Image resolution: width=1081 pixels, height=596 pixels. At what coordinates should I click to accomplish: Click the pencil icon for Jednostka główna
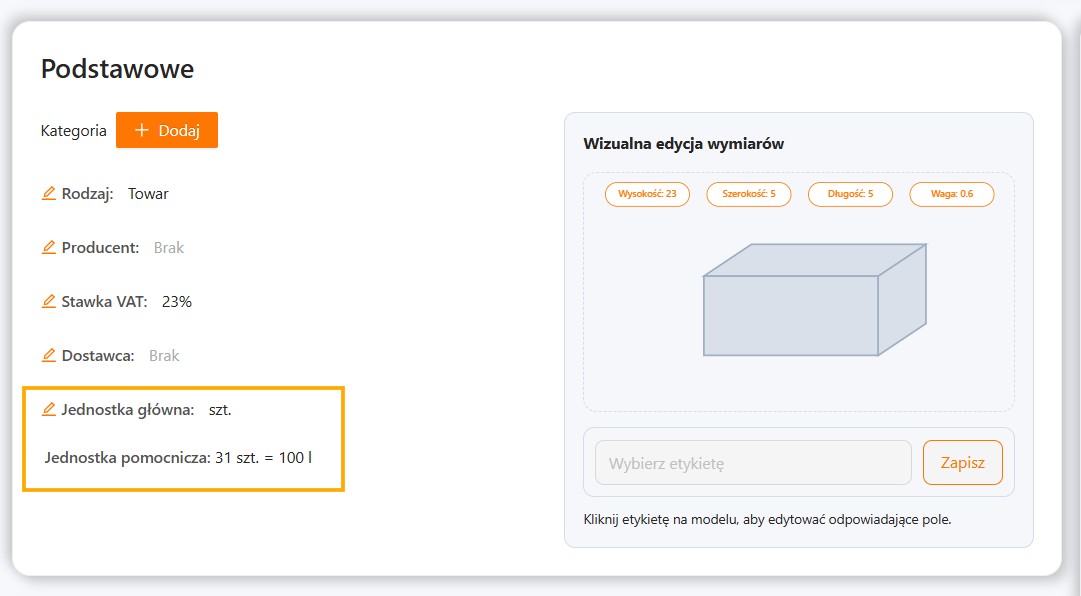click(49, 409)
